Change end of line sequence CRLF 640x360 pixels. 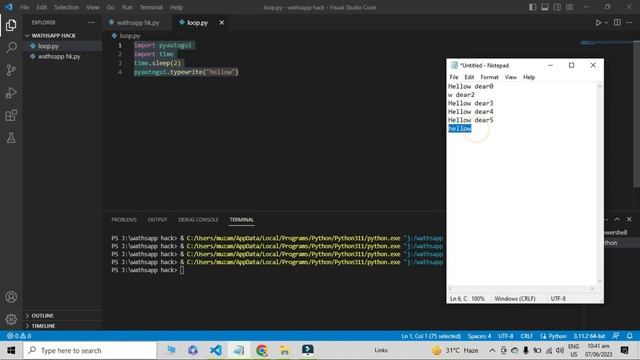click(x=527, y=336)
